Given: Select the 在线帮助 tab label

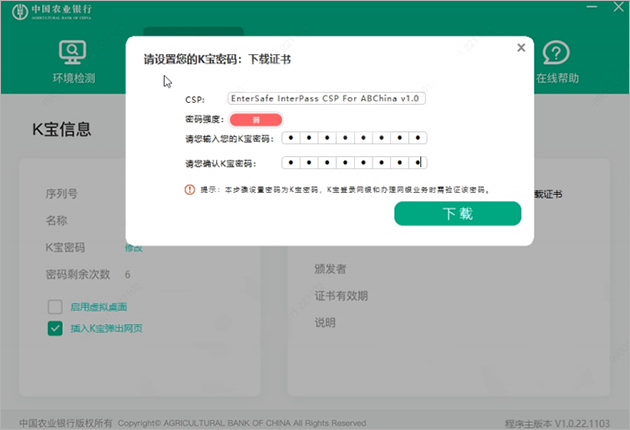Looking at the screenshot, I should (556, 78).
